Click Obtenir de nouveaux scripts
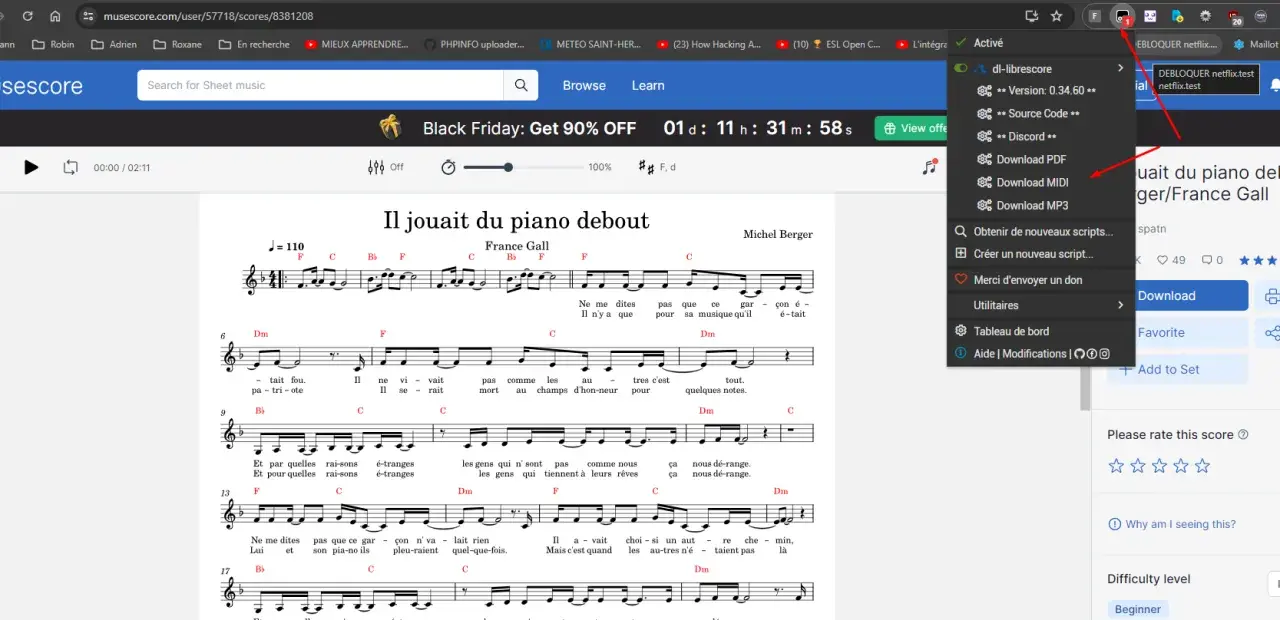The image size is (1280, 620). [1041, 232]
